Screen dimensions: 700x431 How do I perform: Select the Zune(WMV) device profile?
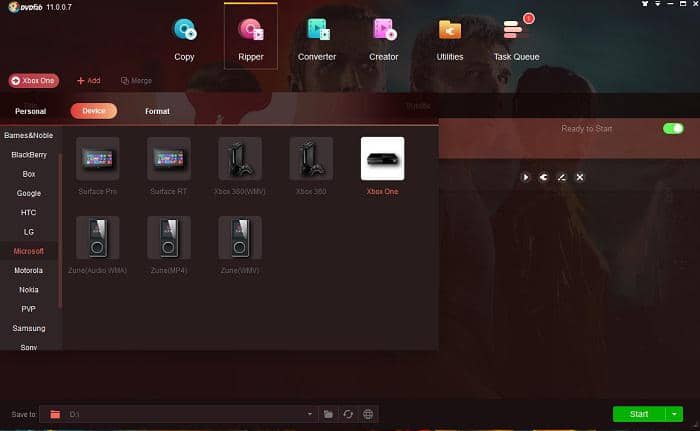pos(240,245)
